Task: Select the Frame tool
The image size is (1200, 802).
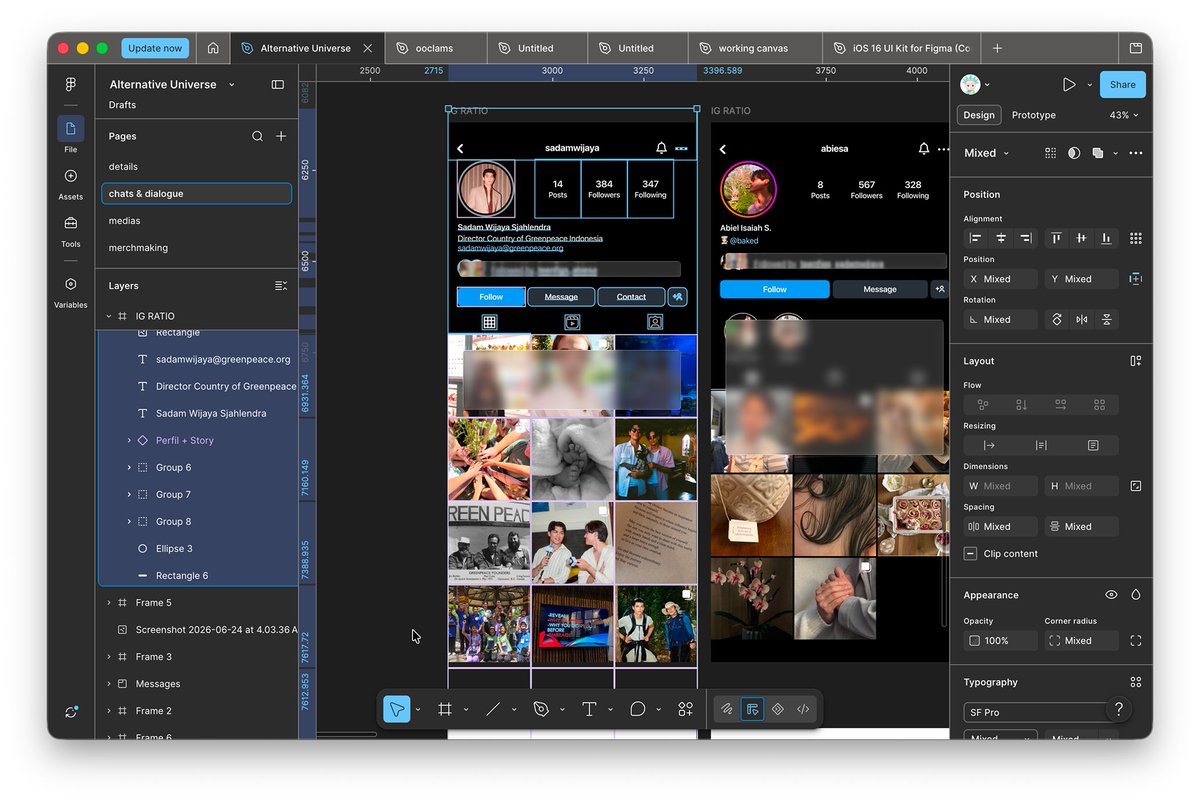Action: click(x=445, y=709)
